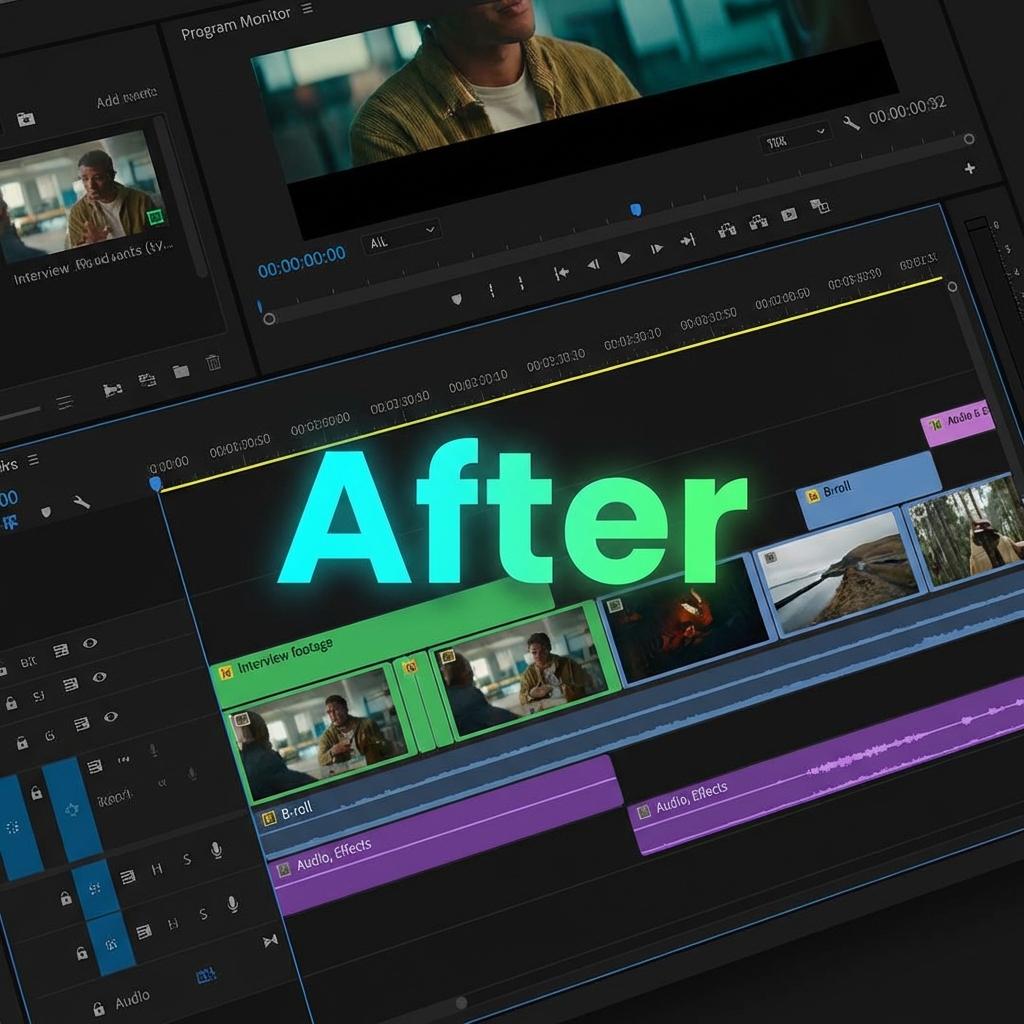Viewport: 1024px width, 1024px height.
Task: Click the Audio label at the bottom left
Action: point(132,995)
